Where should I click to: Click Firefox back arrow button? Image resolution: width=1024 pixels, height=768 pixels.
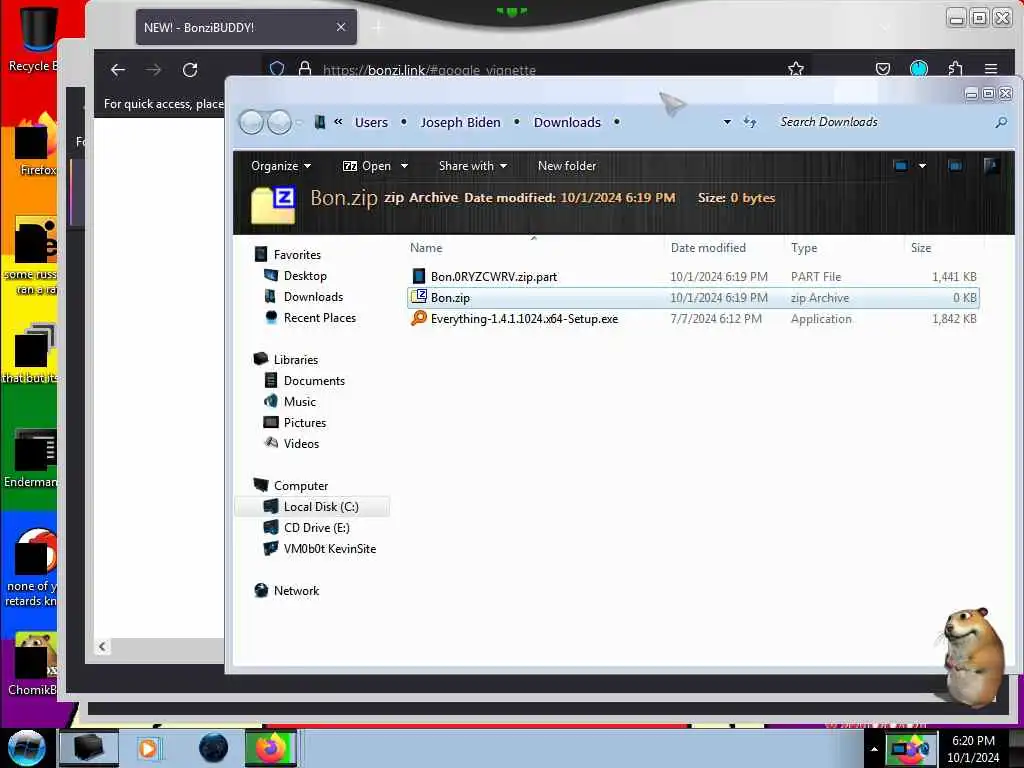tap(118, 70)
